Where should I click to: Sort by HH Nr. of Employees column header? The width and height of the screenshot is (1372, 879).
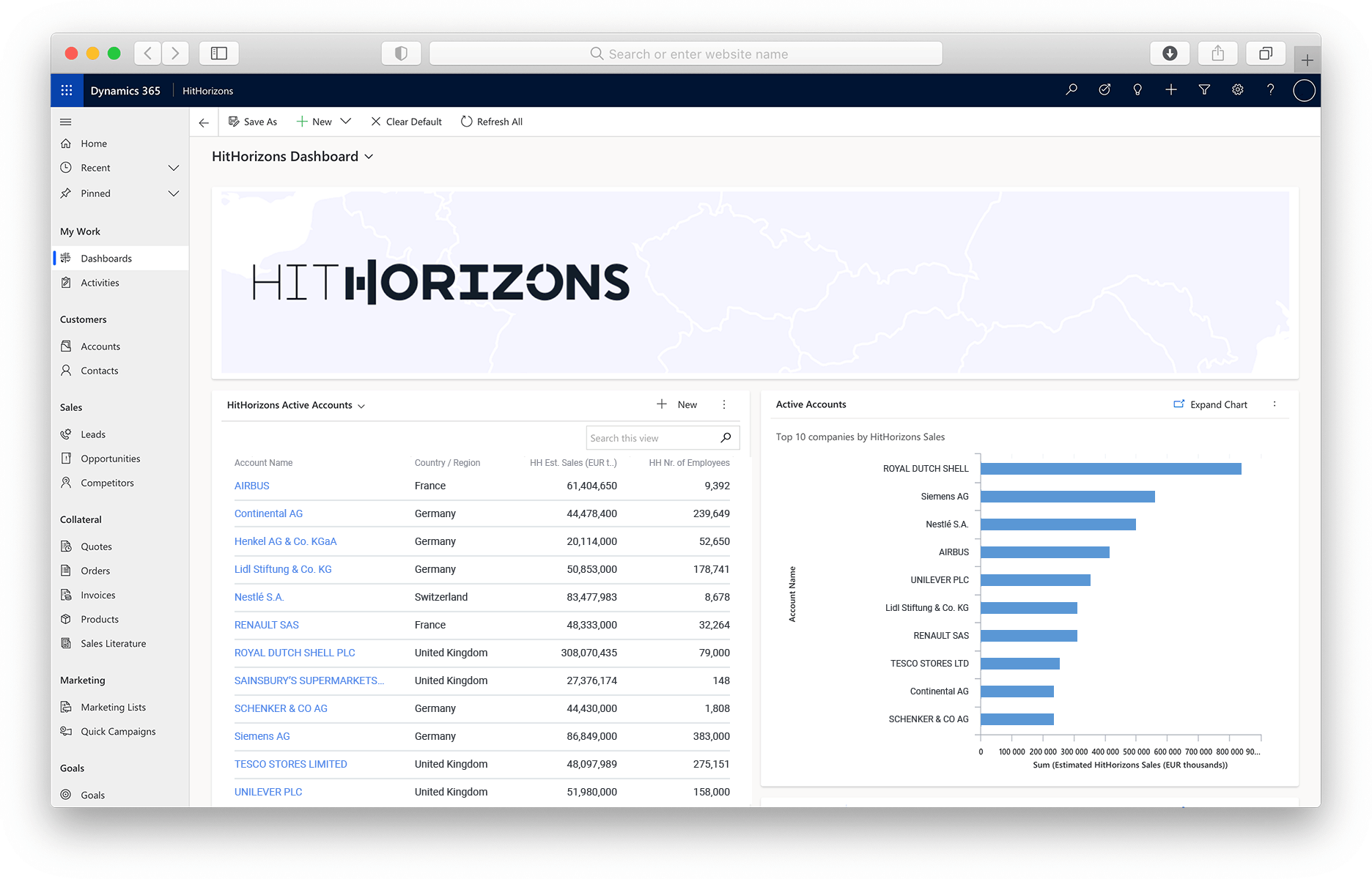point(689,463)
